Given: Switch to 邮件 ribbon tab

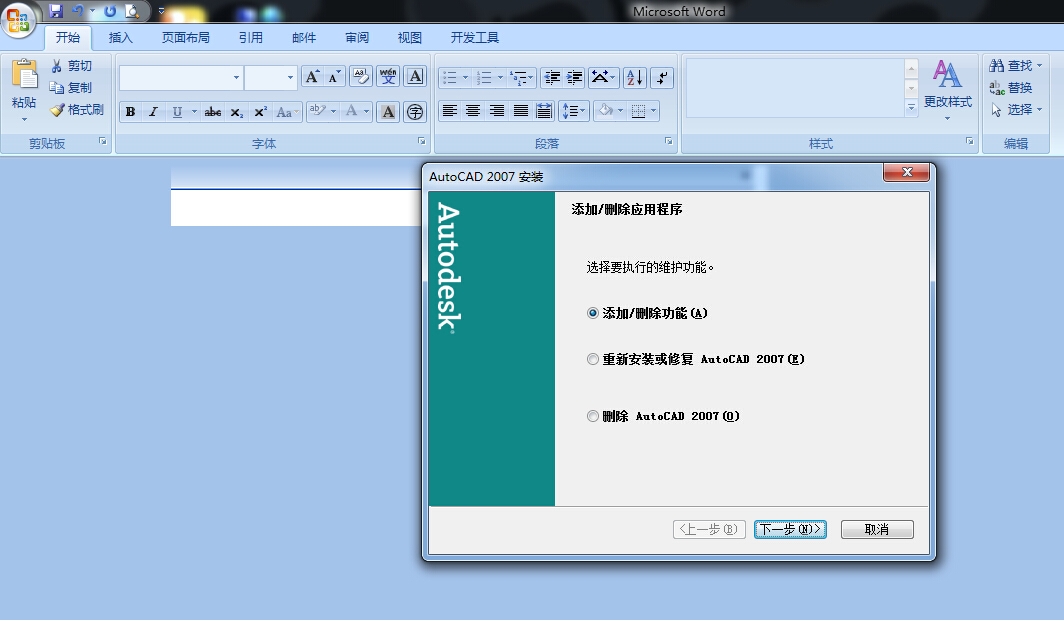Looking at the screenshot, I should pos(304,37).
